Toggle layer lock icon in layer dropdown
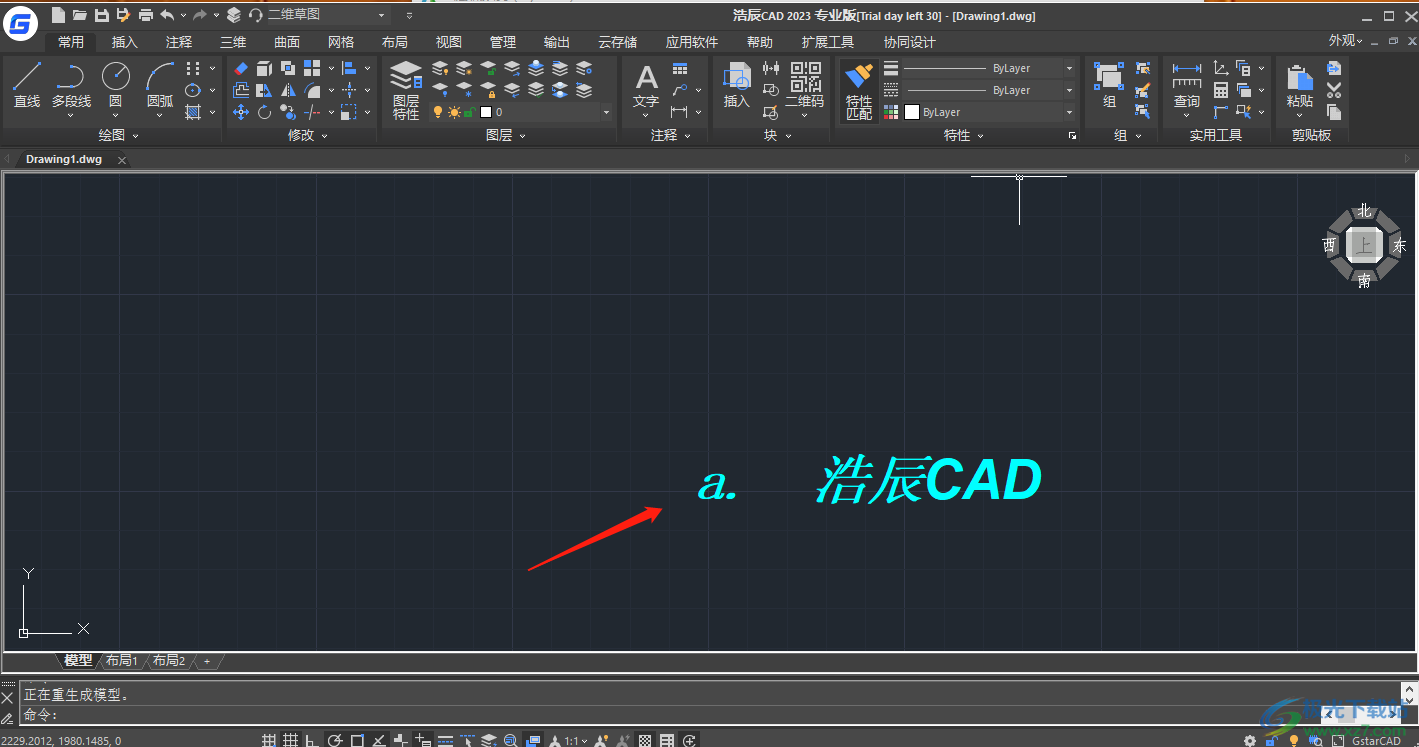 (469, 113)
